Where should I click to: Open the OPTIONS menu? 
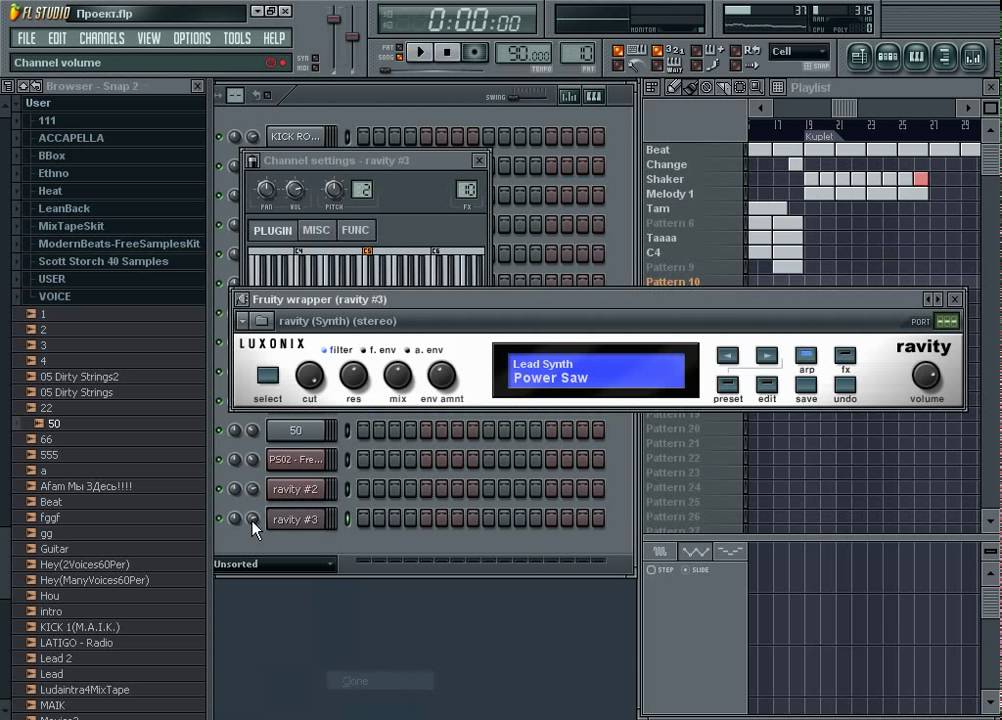(x=192, y=38)
